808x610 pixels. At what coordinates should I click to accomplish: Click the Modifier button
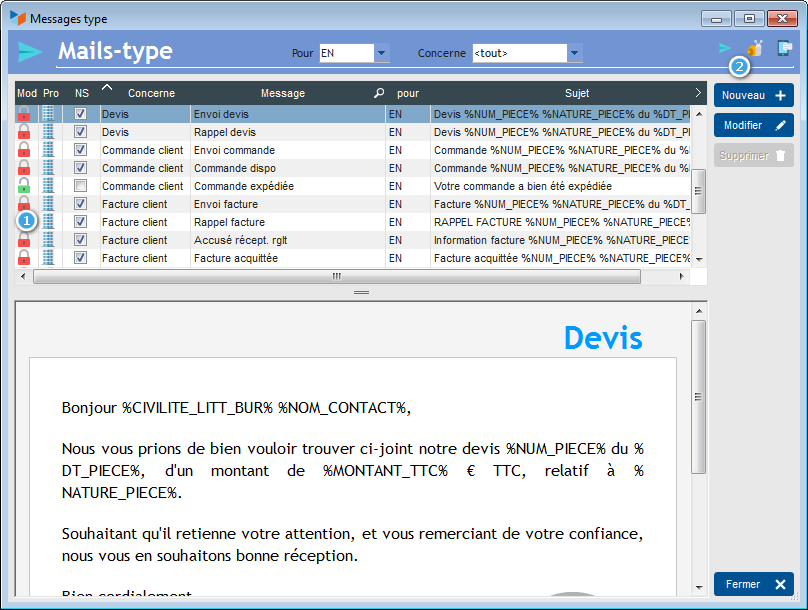(753, 125)
